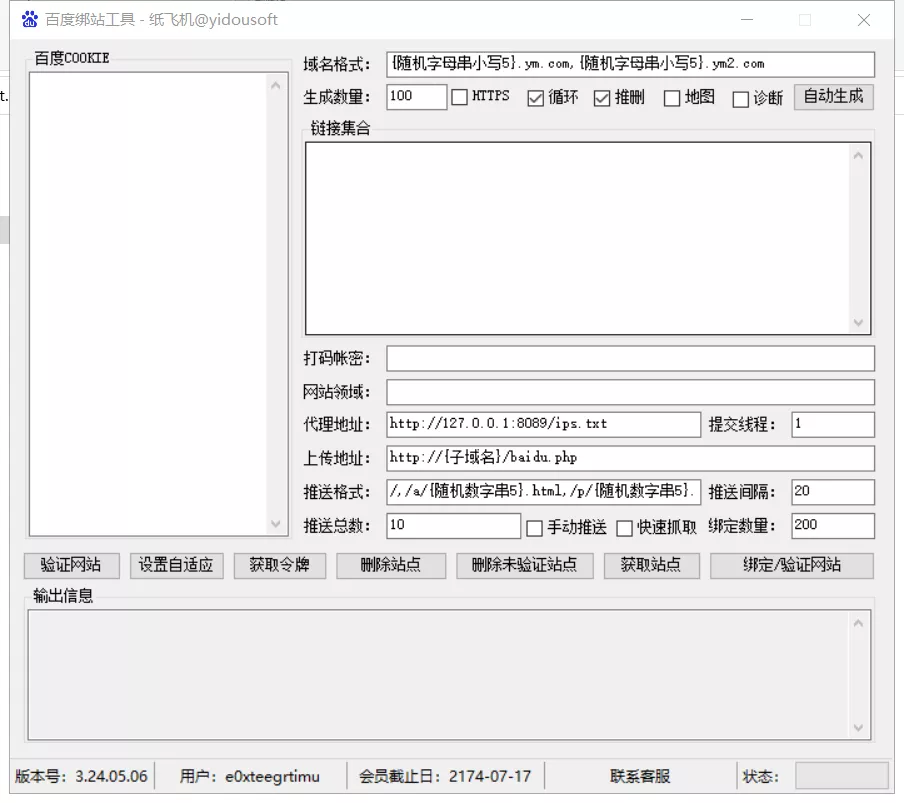Screen dimensions: 904x803
Task: Focus the 提交线程 input field
Action: click(x=833, y=424)
